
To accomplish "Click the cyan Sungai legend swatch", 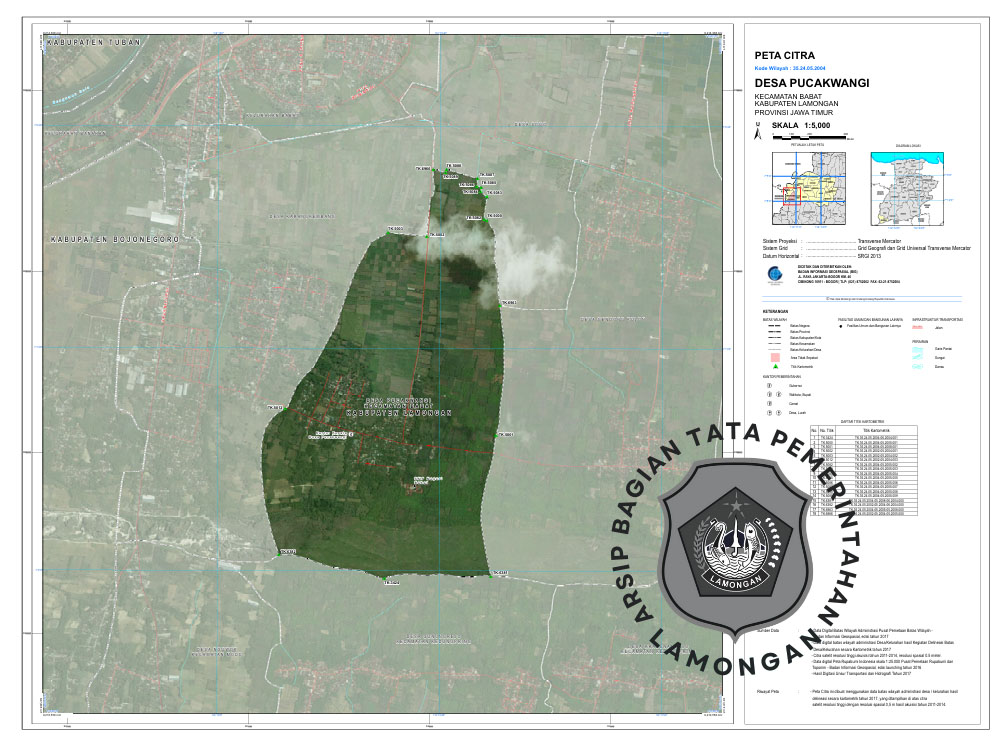I will coord(916,356).
